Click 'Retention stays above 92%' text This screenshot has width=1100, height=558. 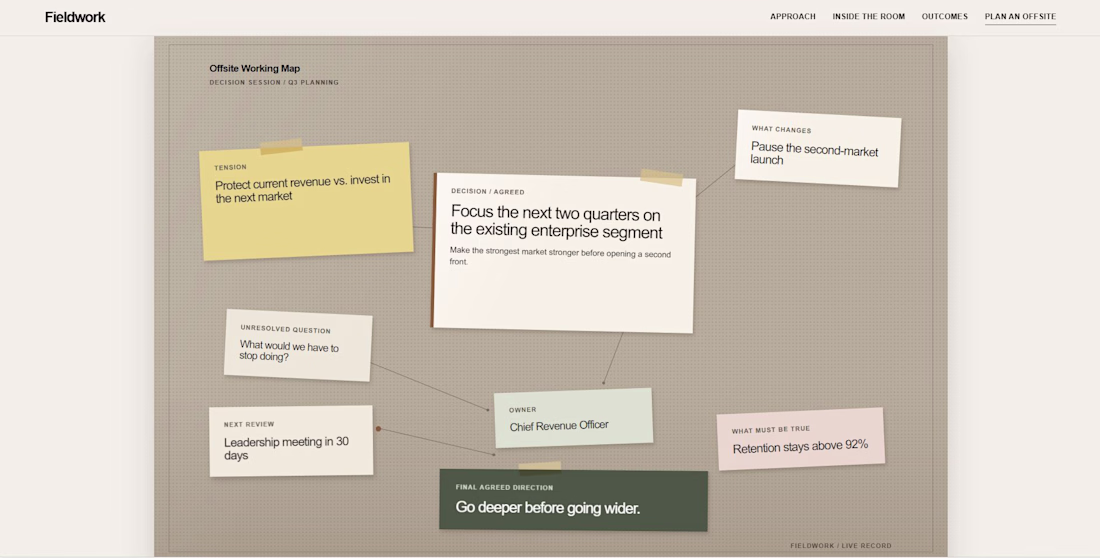[x=800, y=446]
